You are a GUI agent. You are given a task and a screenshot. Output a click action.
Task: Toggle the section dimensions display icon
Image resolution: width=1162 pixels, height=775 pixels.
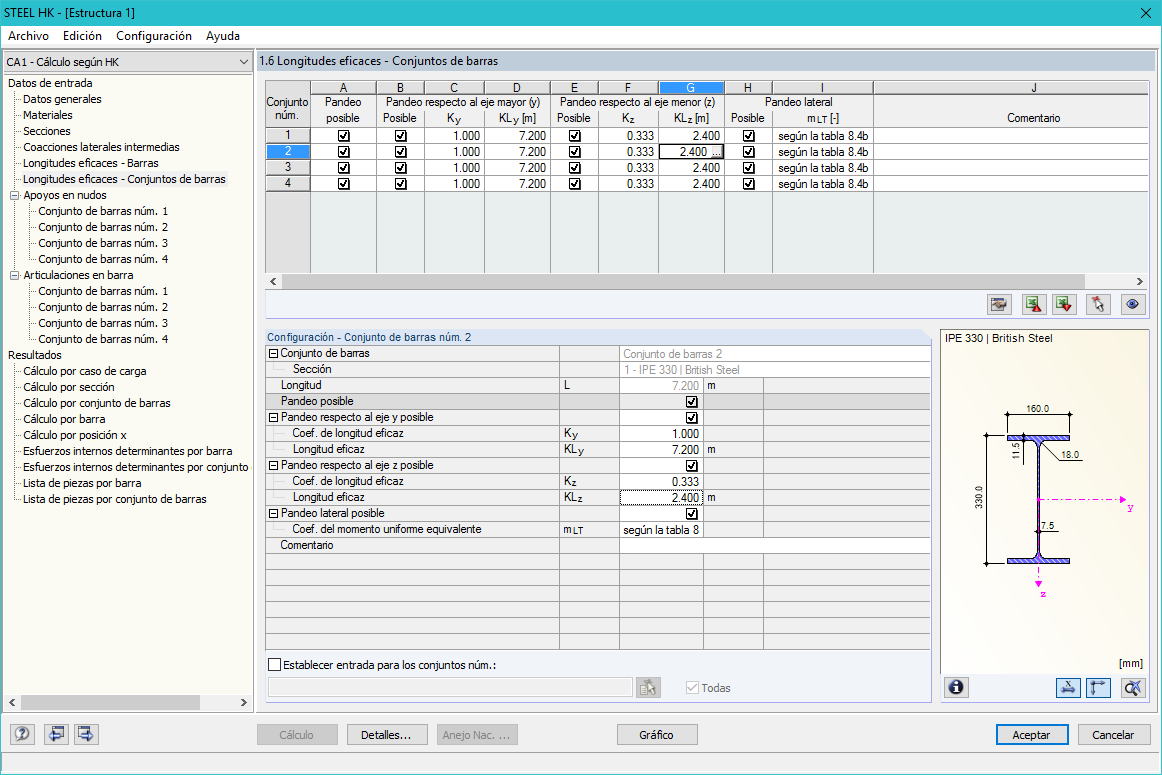coord(1068,688)
